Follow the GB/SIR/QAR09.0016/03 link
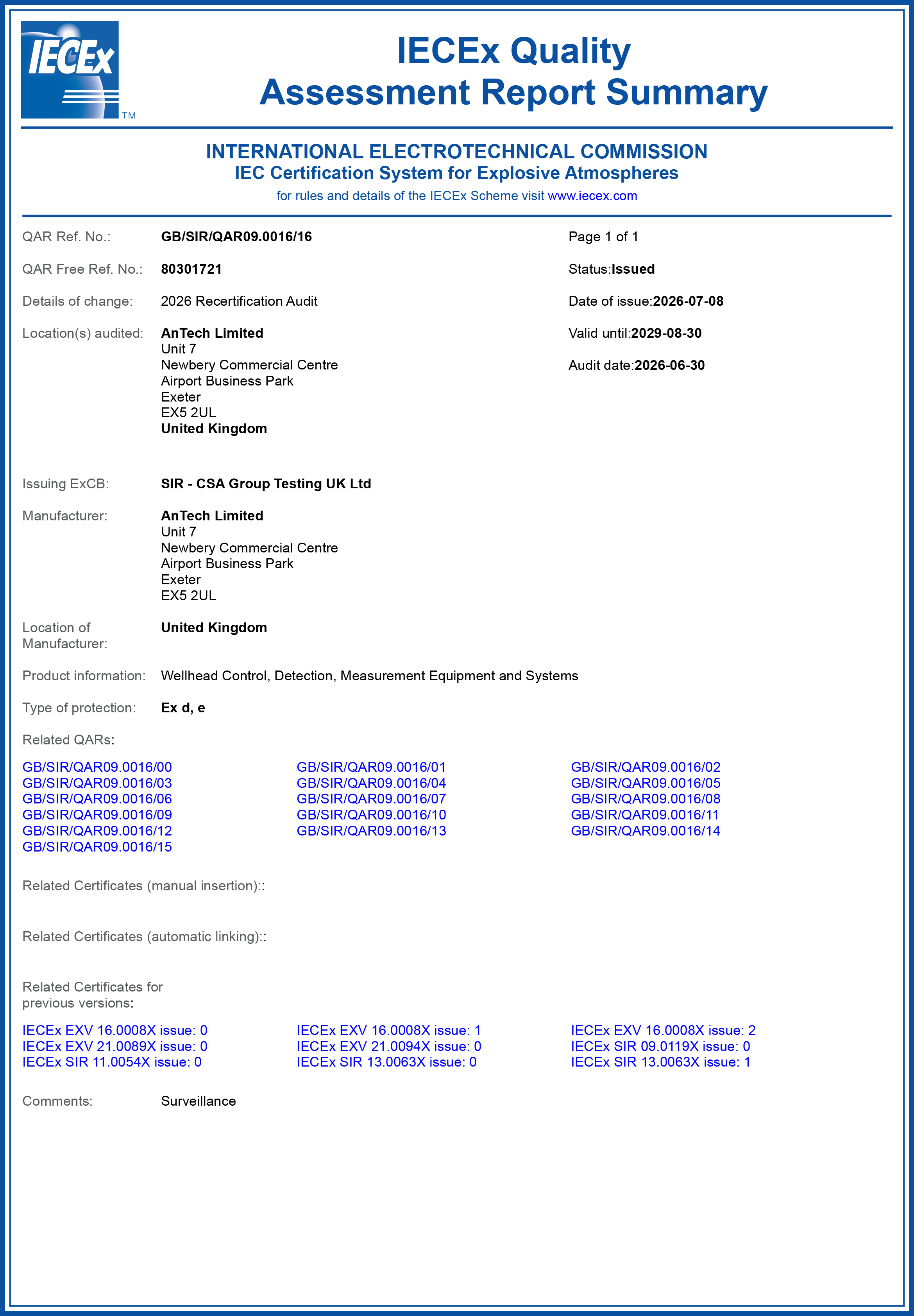 pyautogui.click(x=97, y=783)
